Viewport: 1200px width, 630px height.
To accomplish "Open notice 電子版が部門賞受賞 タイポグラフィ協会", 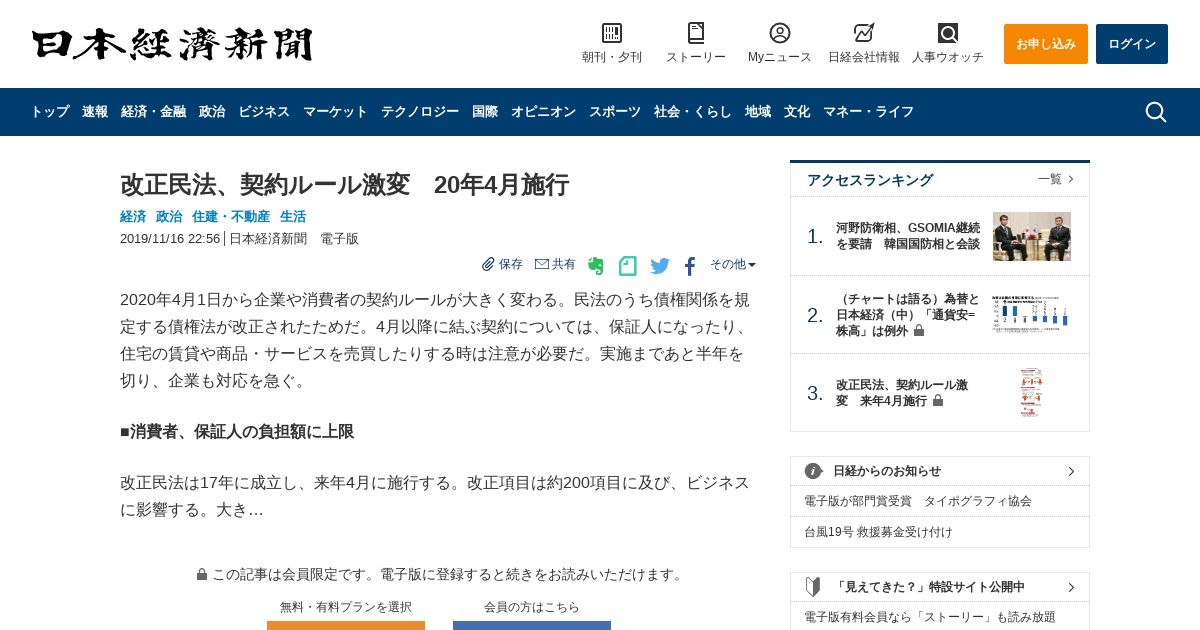I will (918, 501).
